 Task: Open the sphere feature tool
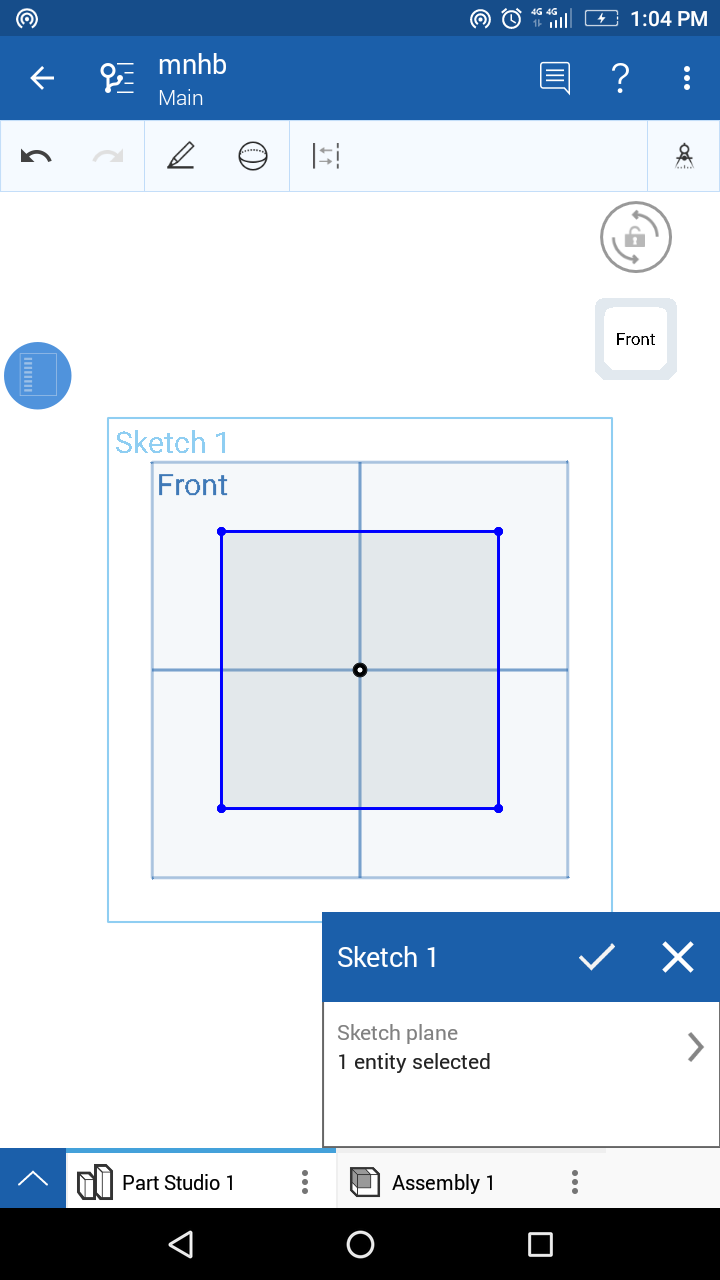(253, 156)
